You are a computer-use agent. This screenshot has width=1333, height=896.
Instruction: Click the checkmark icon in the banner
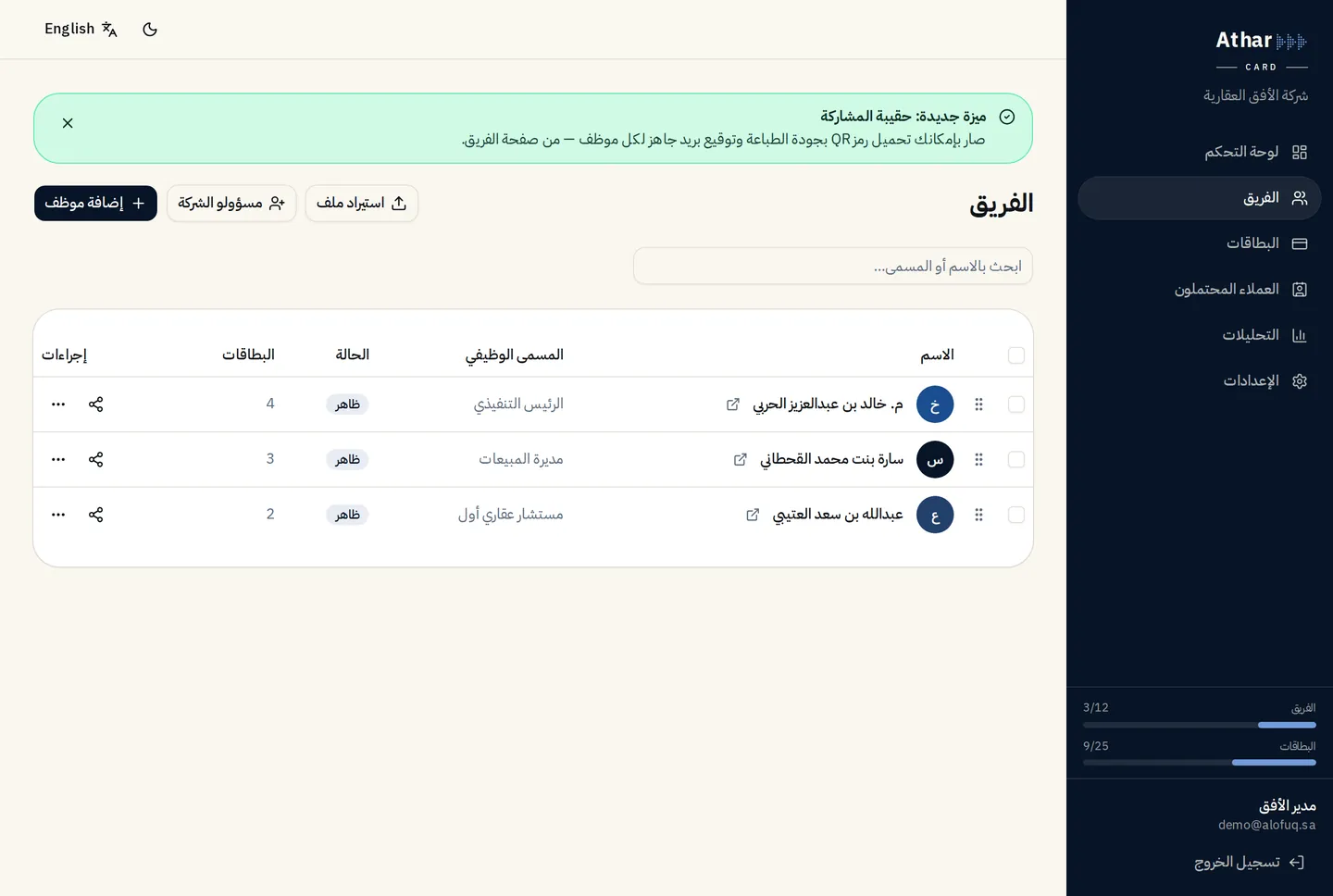1007,117
